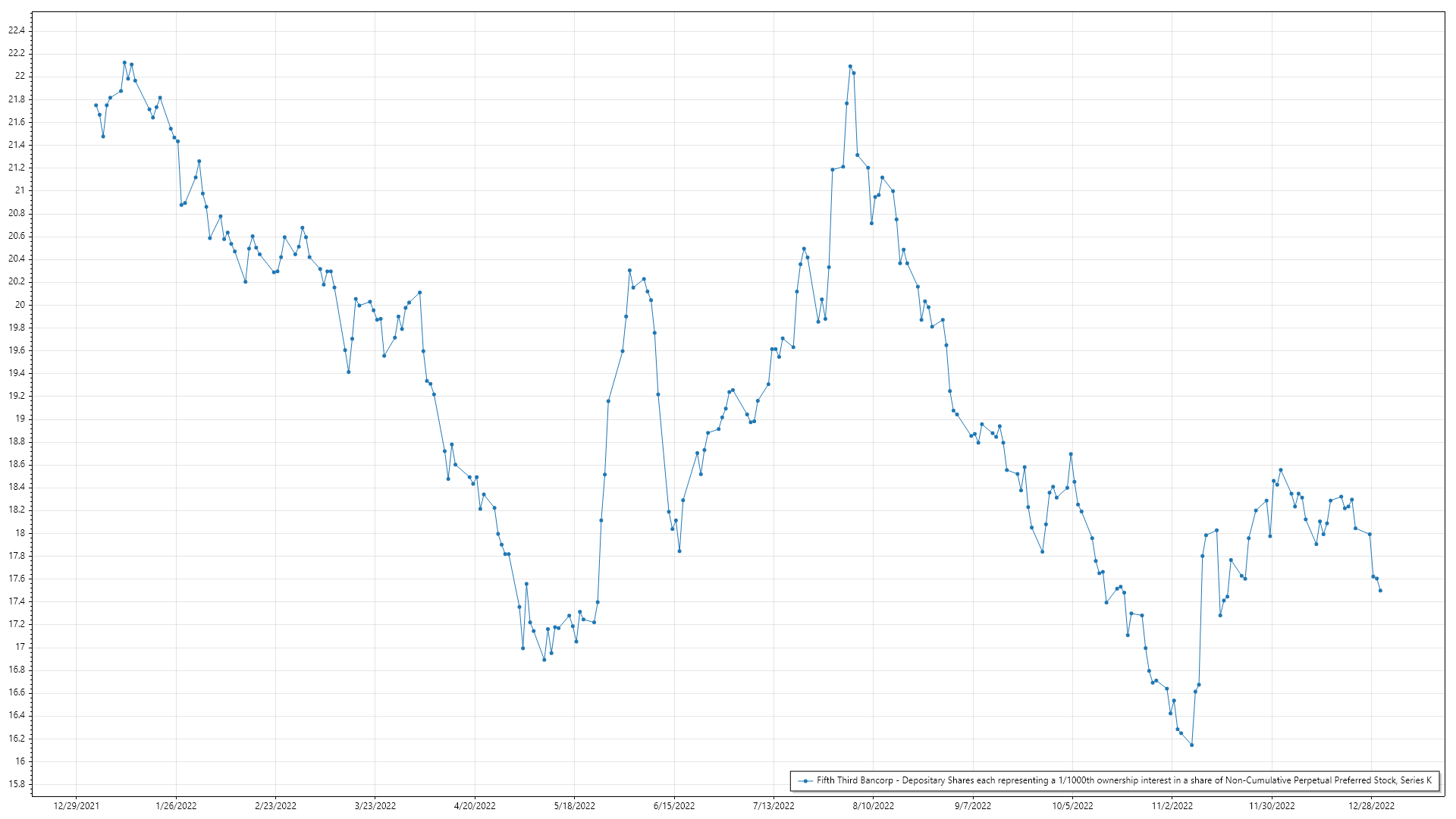Click the 9/7/2022 x-axis date label
The width and height of the screenshot is (1456, 819).
pyautogui.click(x=972, y=805)
